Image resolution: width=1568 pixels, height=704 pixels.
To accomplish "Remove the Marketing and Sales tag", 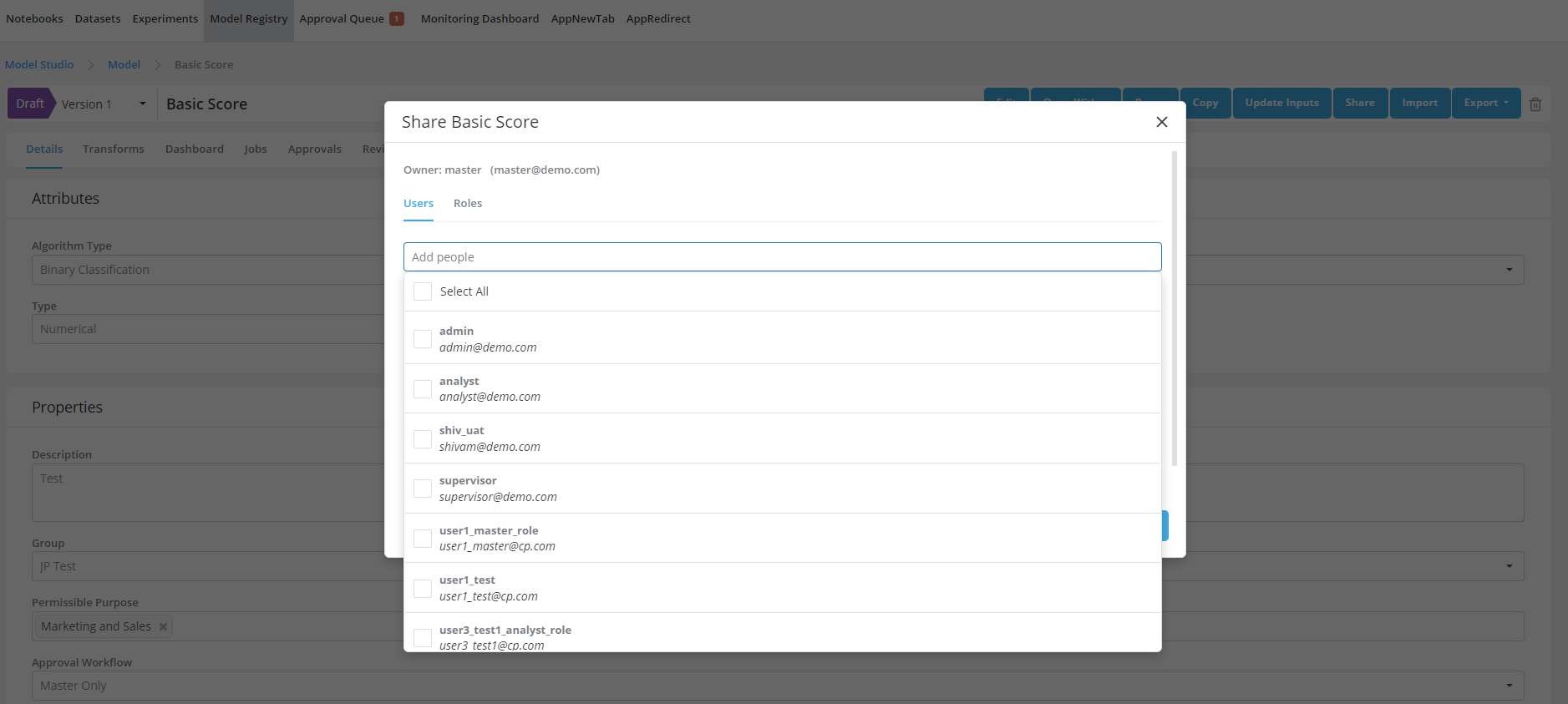I will (x=163, y=626).
